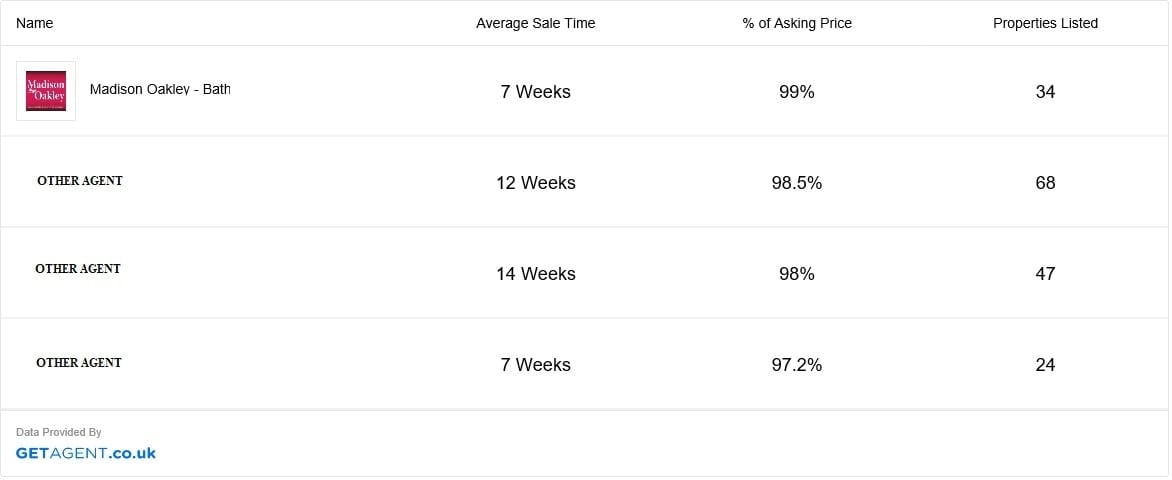This screenshot has height=480, width=1172.
Task: Click the 97.2% asking price value
Action: 797,365
